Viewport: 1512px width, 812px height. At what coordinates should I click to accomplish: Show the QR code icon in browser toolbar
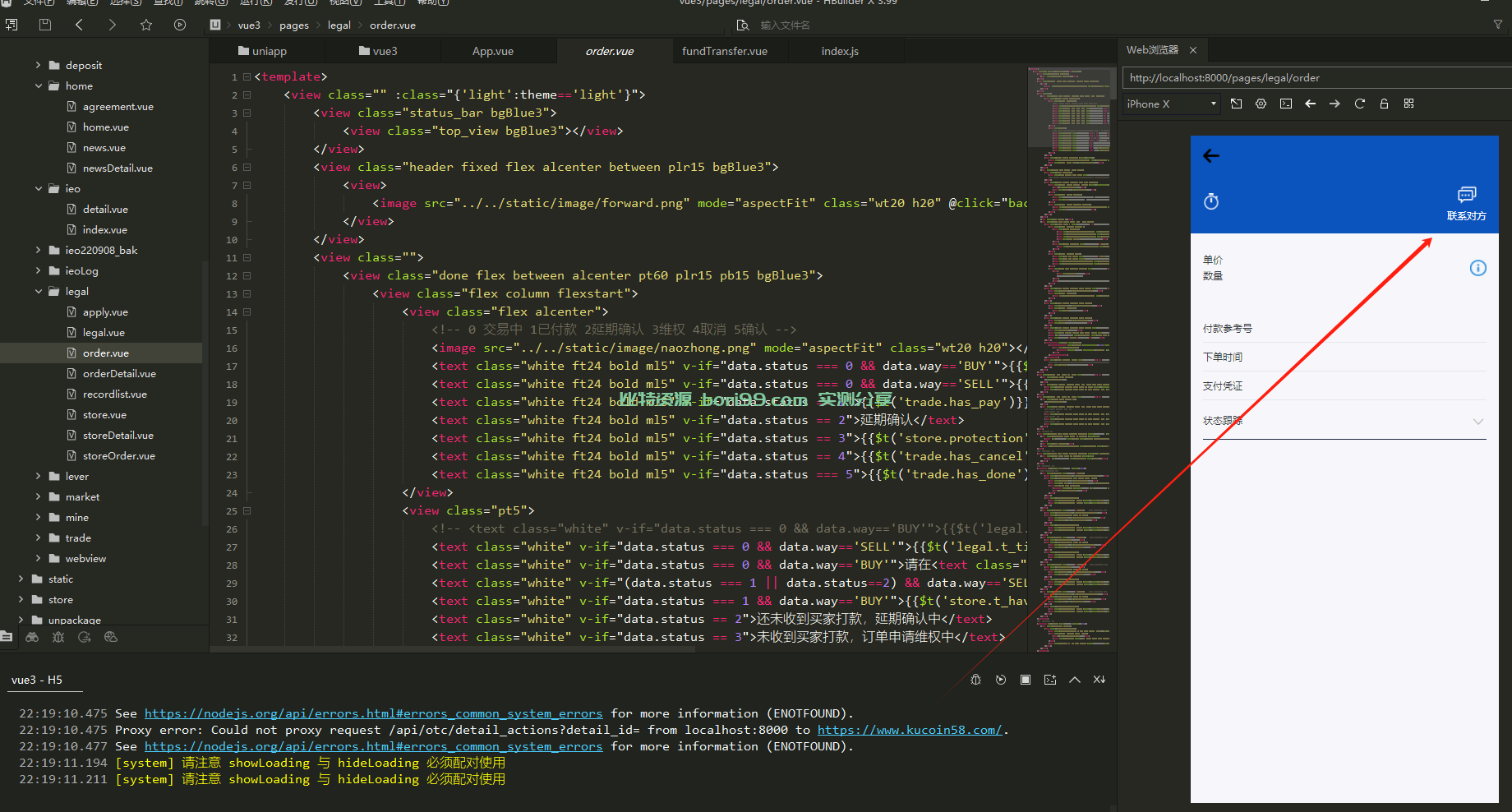pos(1409,104)
